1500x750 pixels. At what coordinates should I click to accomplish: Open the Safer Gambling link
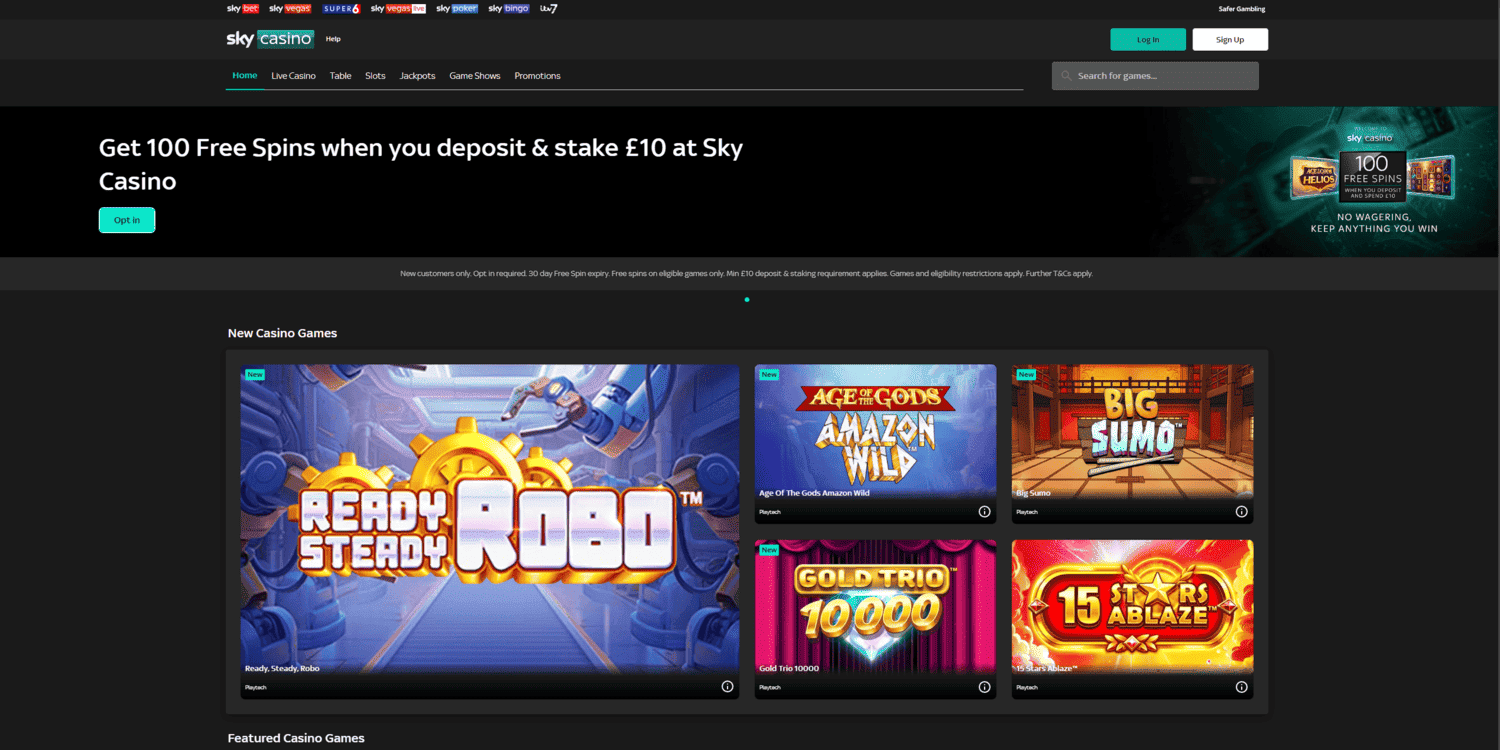click(1241, 9)
